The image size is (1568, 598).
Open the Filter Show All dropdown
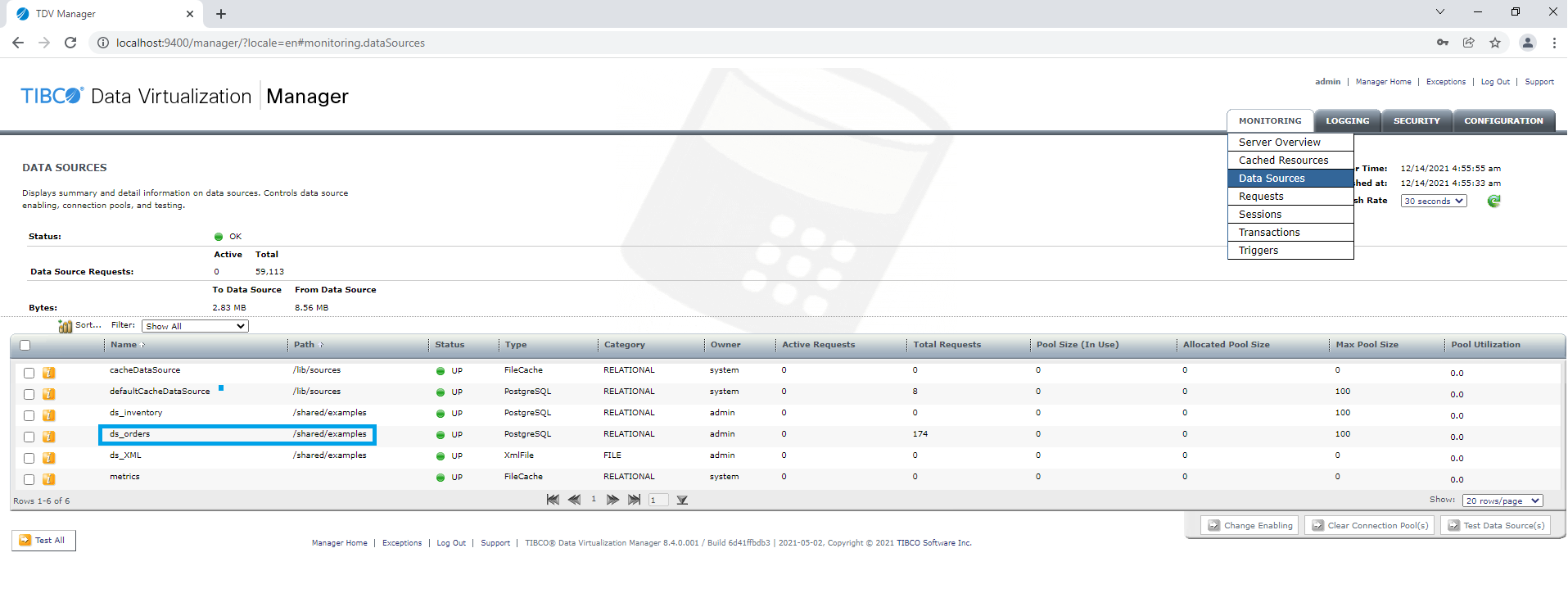pos(195,326)
